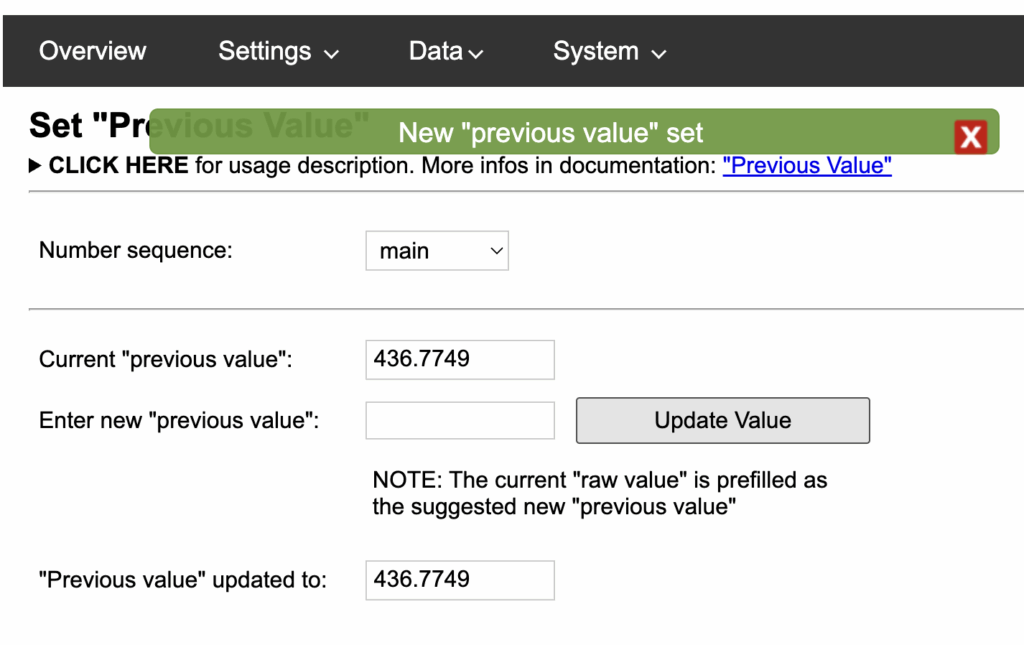Click the System menu chevron arrow
Screen dimensions: 1024x645
point(658,54)
